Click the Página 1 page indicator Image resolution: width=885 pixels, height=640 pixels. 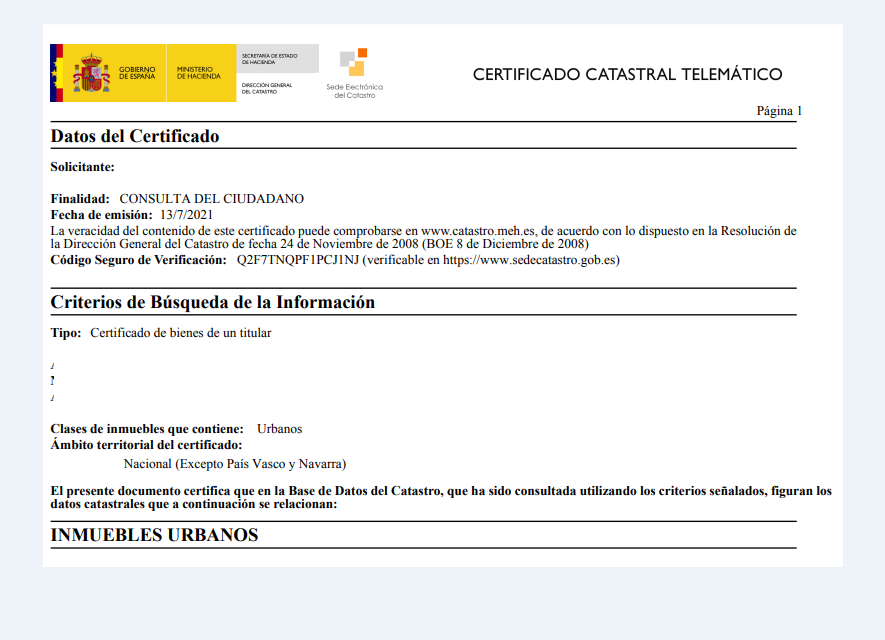[x=779, y=111]
